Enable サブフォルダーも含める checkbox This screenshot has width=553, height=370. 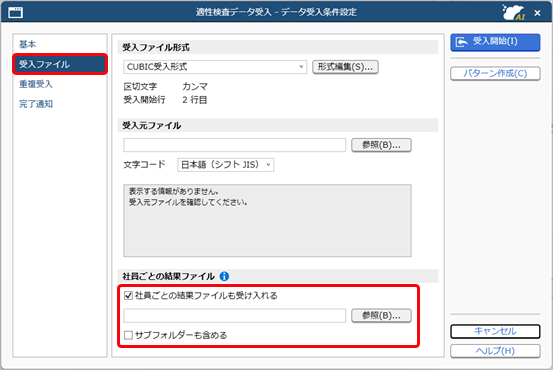[128, 335]
